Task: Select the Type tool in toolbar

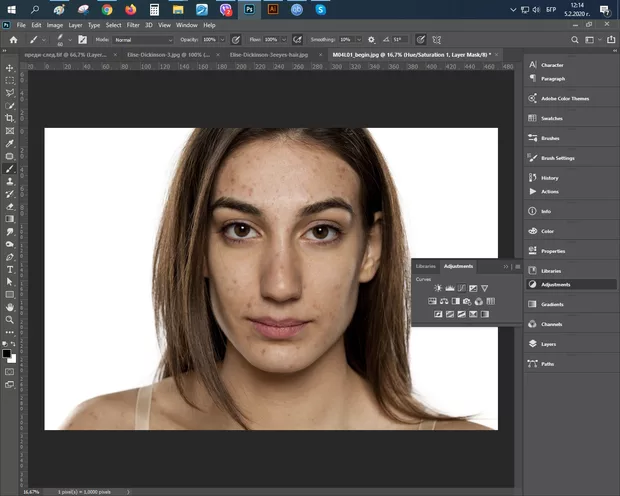Action: 9,269
